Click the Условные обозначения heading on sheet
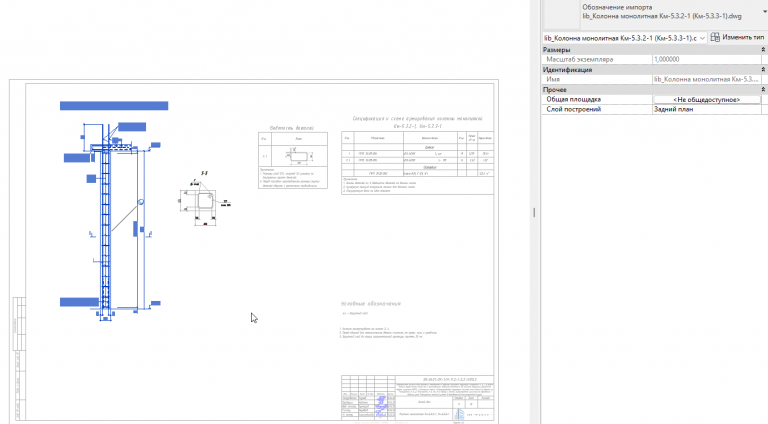The image size is (768, 424). [371, 304]
